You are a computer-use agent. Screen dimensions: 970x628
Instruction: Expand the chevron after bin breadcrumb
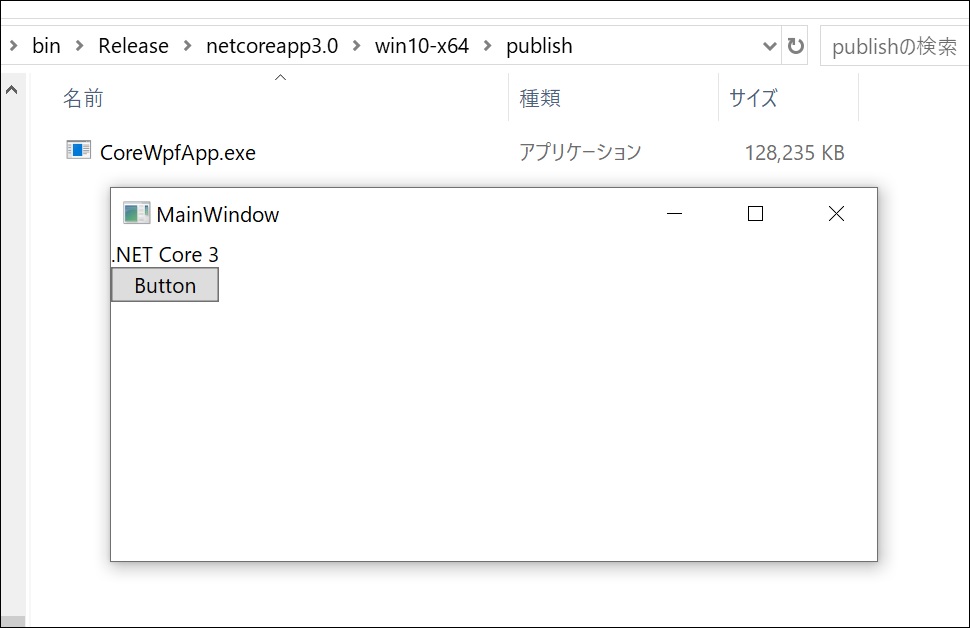[79, 46]
